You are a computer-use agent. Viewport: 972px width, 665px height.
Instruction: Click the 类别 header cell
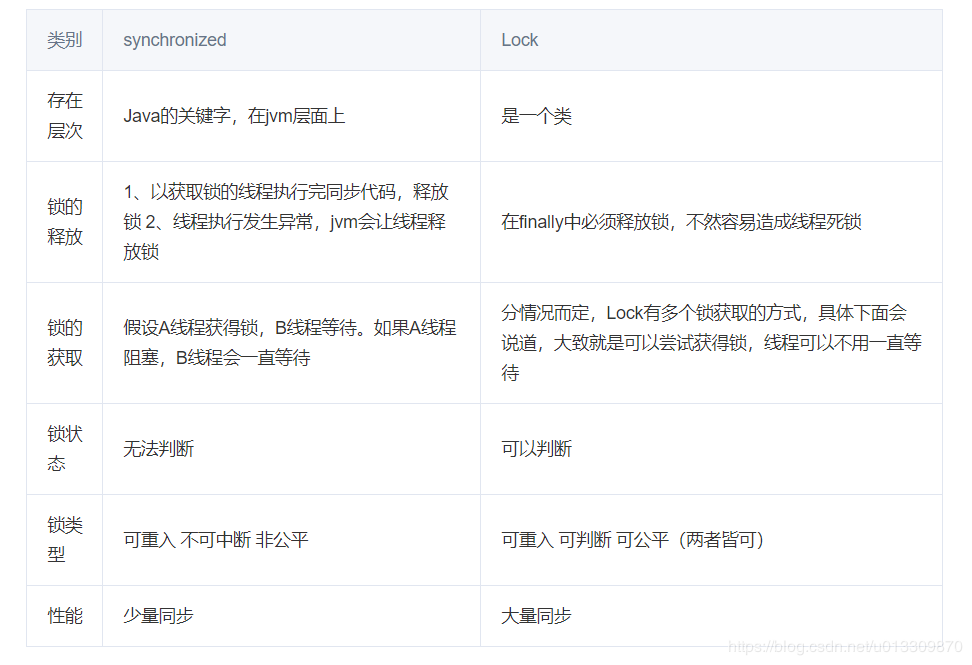[64, 40]
